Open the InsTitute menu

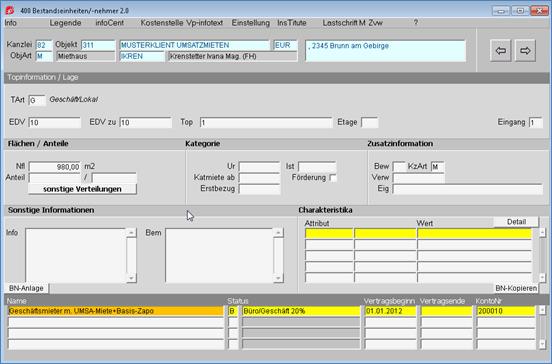coord(292,23)
